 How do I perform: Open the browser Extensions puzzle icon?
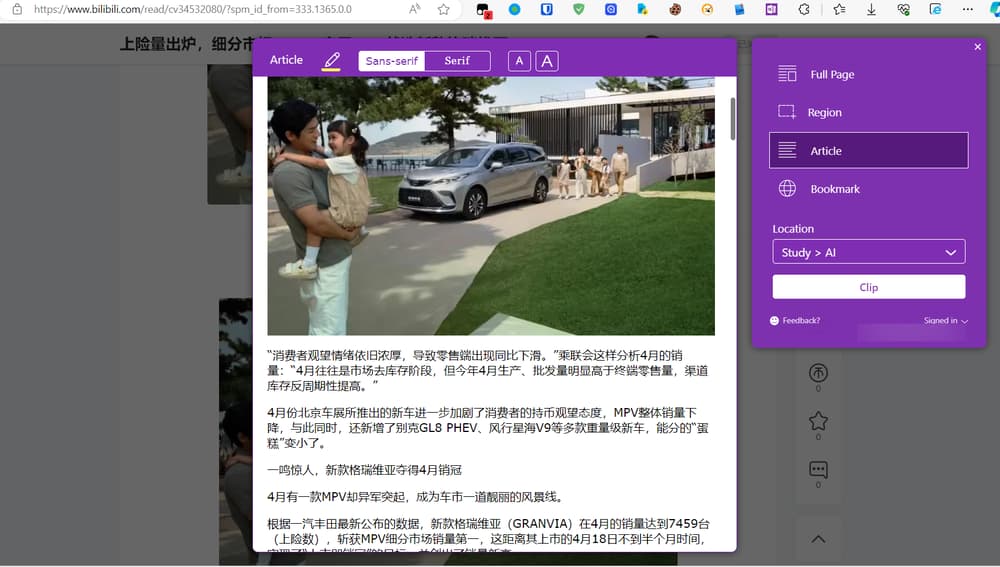(804, 9)
